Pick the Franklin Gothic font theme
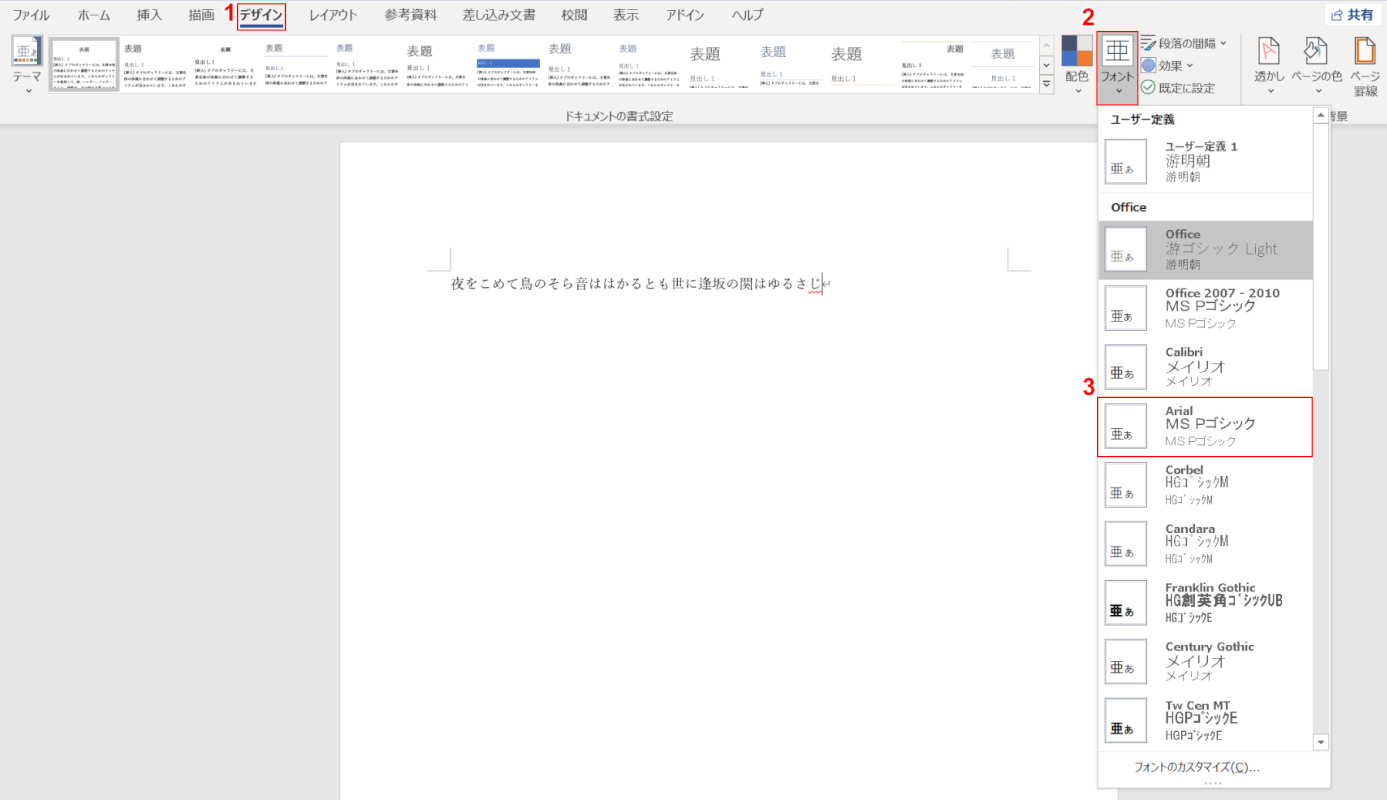The width and height of the screenshot is (1387, 800). [1204, 603]
